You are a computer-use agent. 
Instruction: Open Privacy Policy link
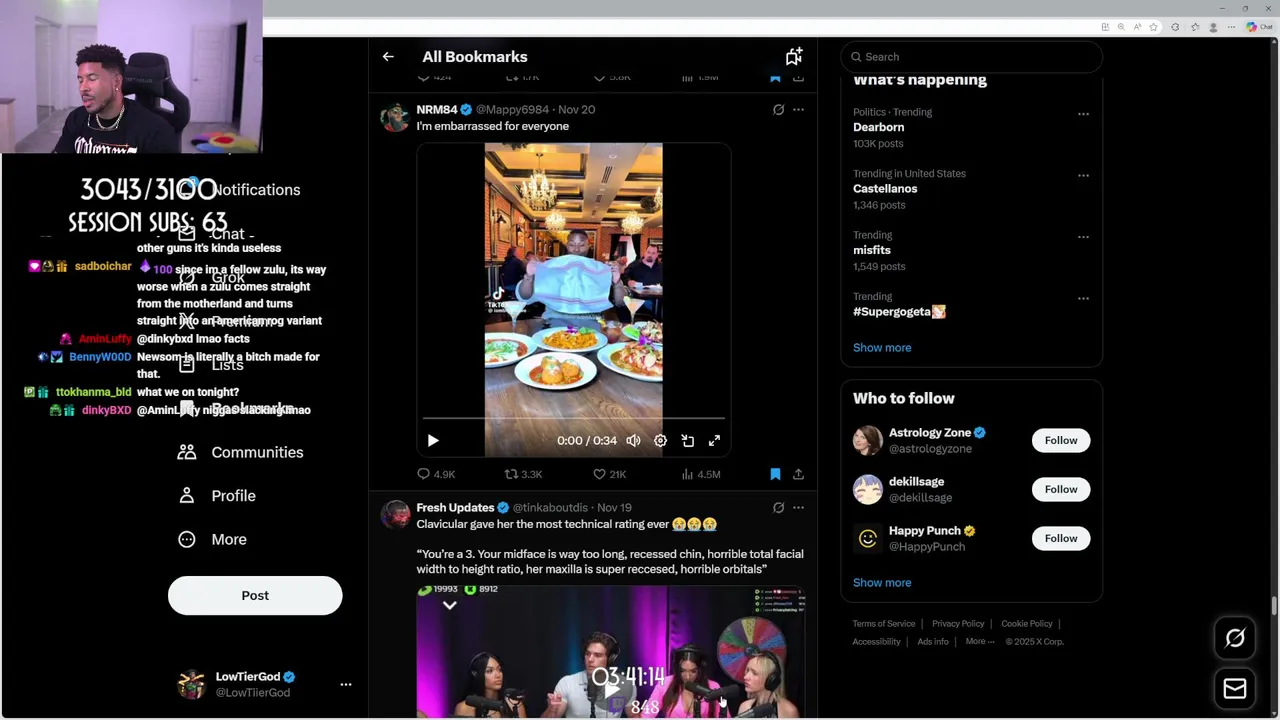point(958,624)
